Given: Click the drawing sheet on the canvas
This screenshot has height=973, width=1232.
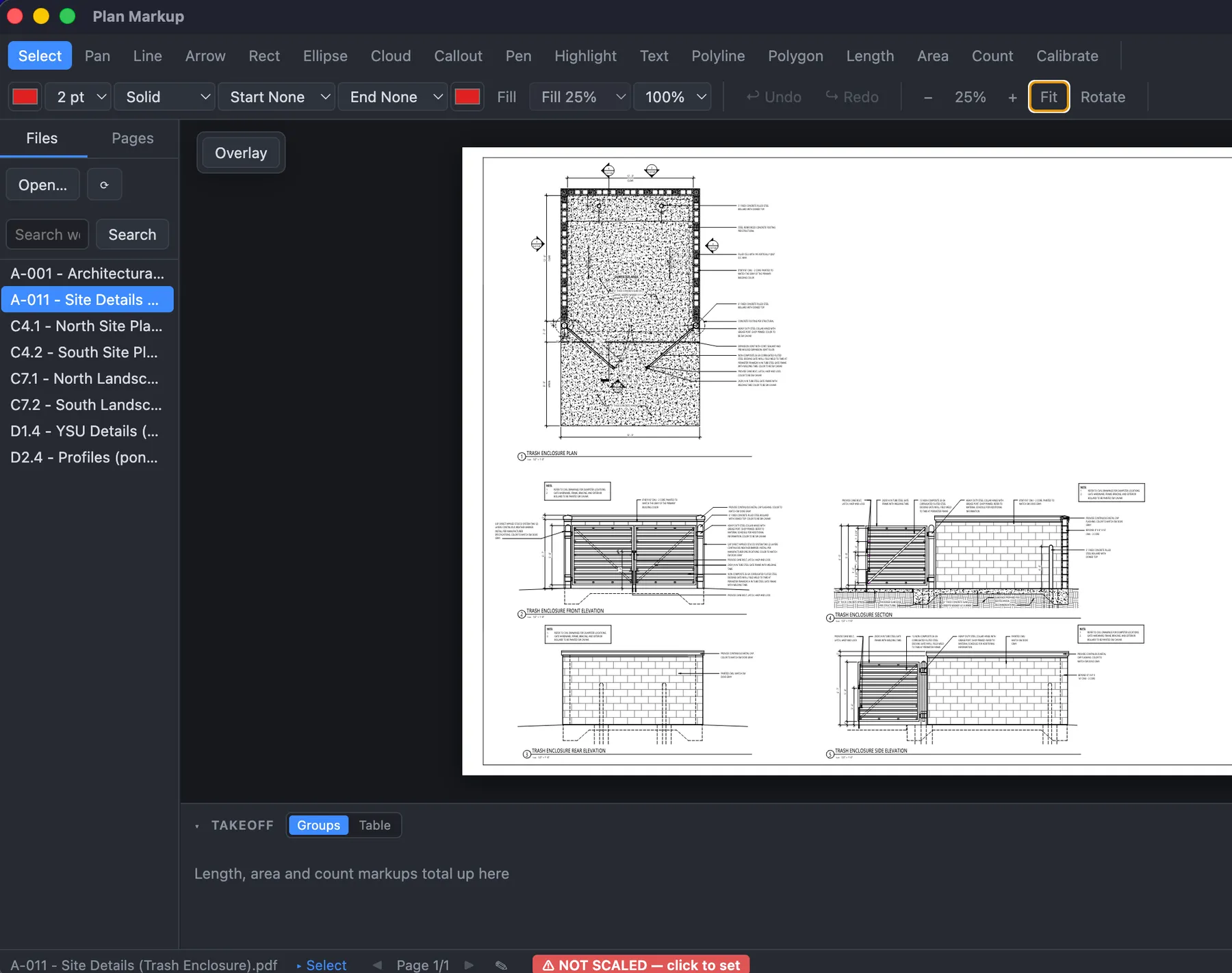Looking at the screenshot, I should point(847,461).
